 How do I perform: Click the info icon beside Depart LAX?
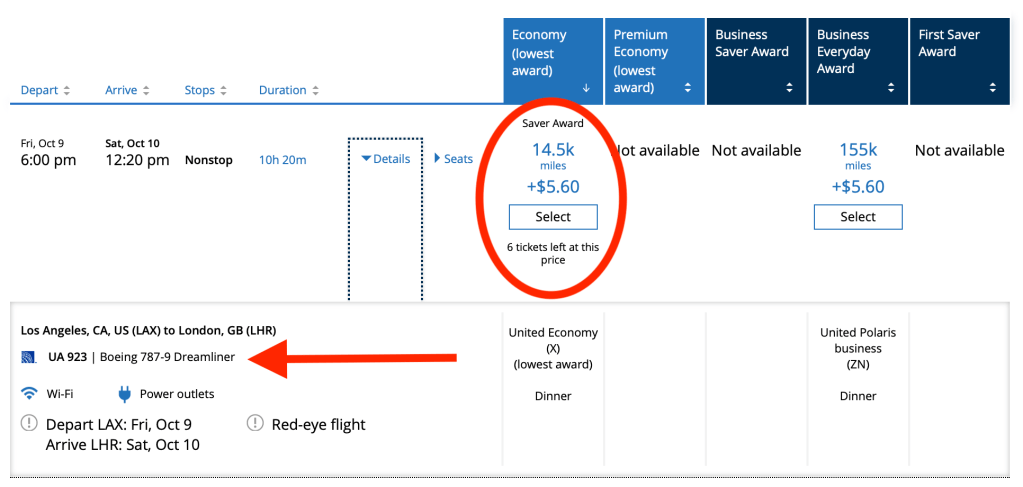pos(29,424)
